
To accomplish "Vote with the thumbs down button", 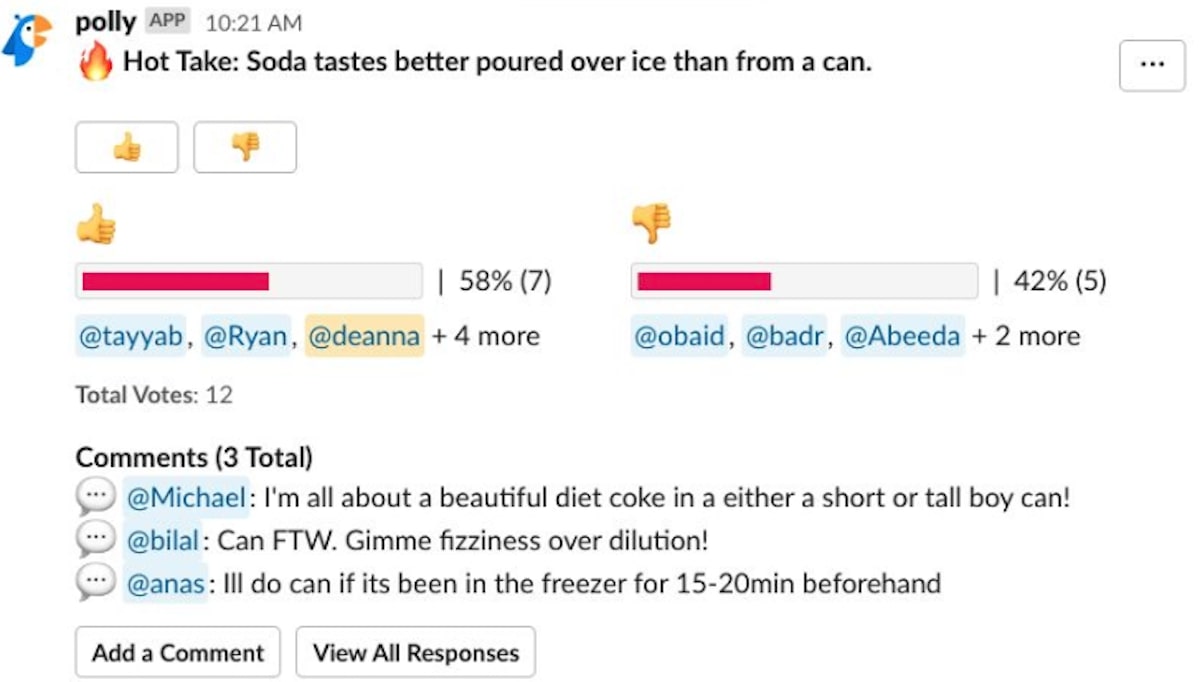I will click(245, 148).
